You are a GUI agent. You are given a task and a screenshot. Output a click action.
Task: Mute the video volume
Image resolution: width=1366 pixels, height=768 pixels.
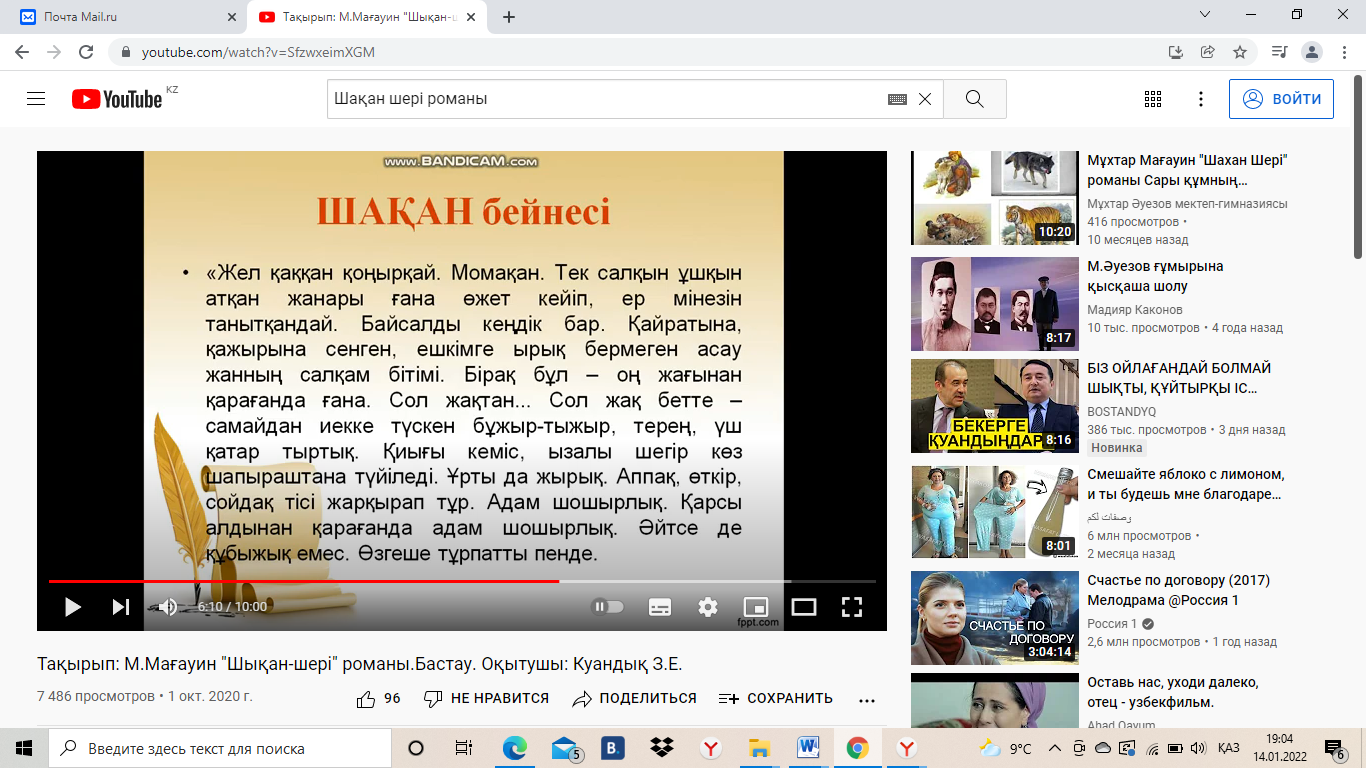(x=168, y=606)
